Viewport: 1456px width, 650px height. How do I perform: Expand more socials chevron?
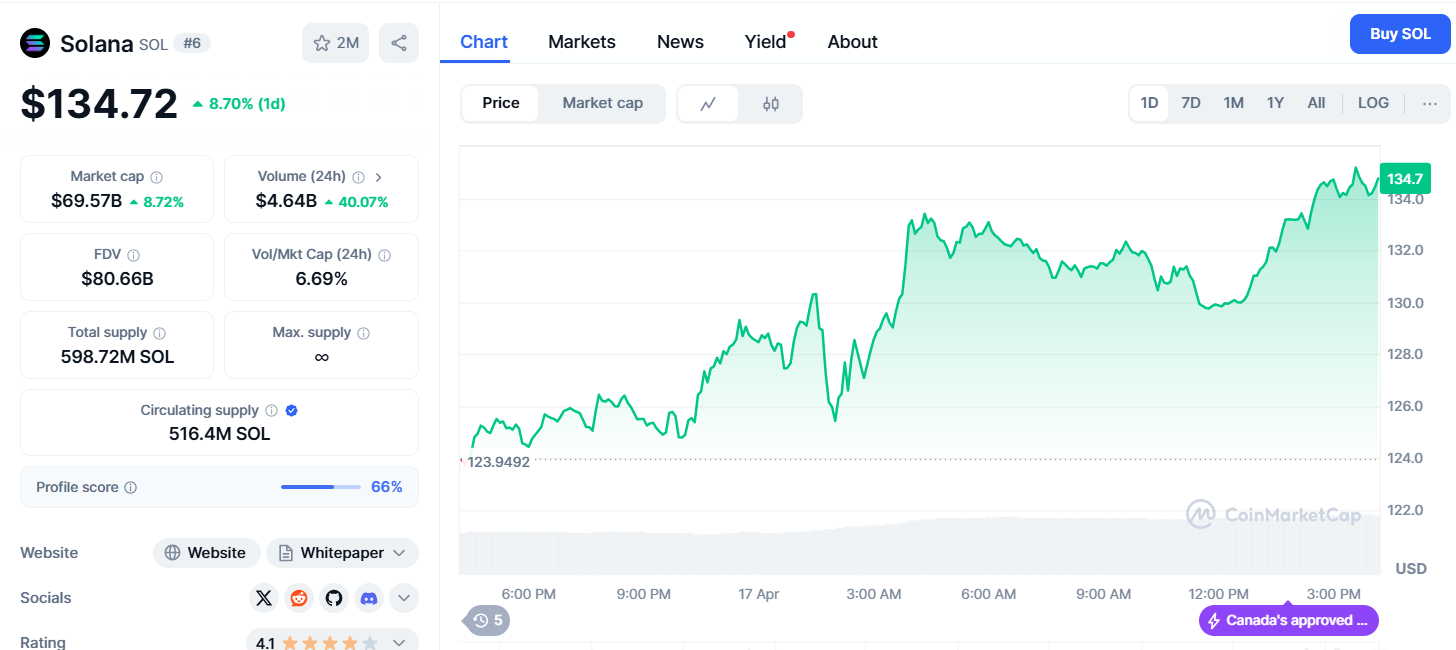(404, 598)
